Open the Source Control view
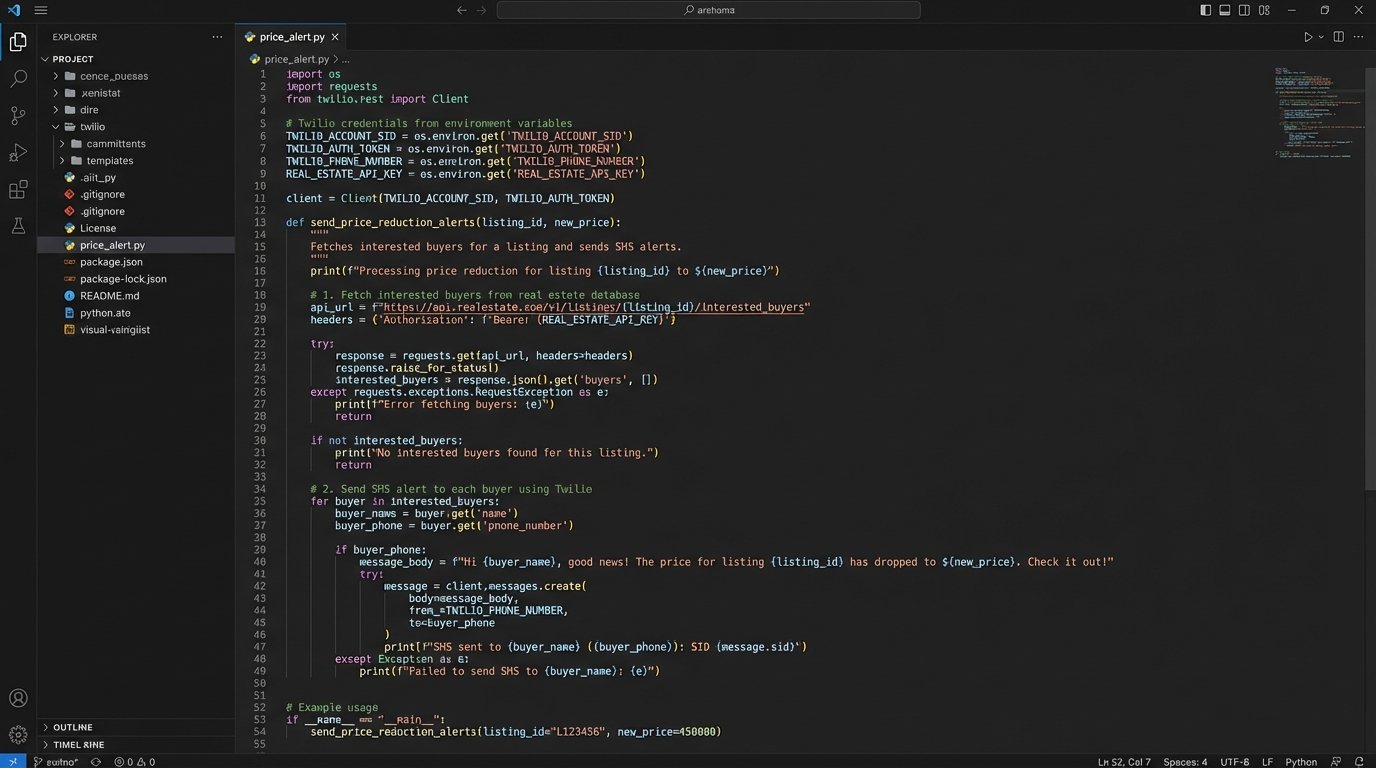The image size is (1376, 768). point(18,115)
